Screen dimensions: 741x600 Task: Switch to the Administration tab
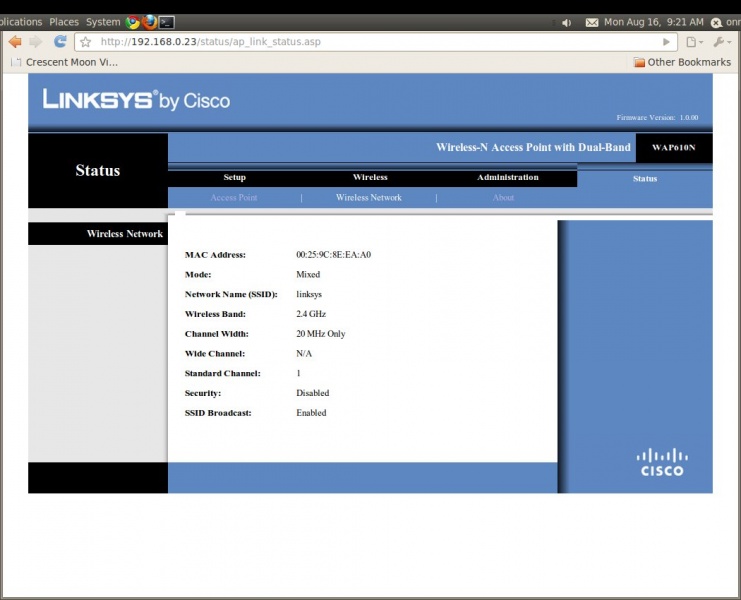pyautogui.click(x=507, y=178)
